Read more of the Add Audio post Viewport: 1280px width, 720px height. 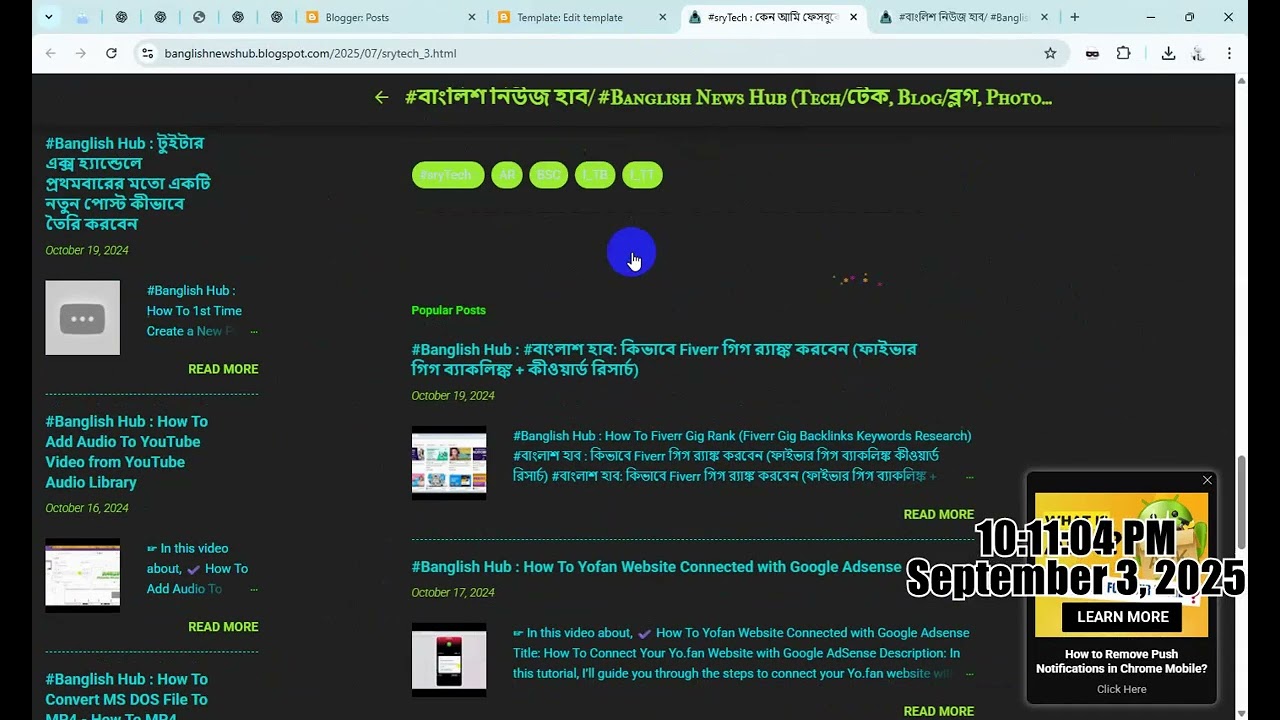point(223,627)
